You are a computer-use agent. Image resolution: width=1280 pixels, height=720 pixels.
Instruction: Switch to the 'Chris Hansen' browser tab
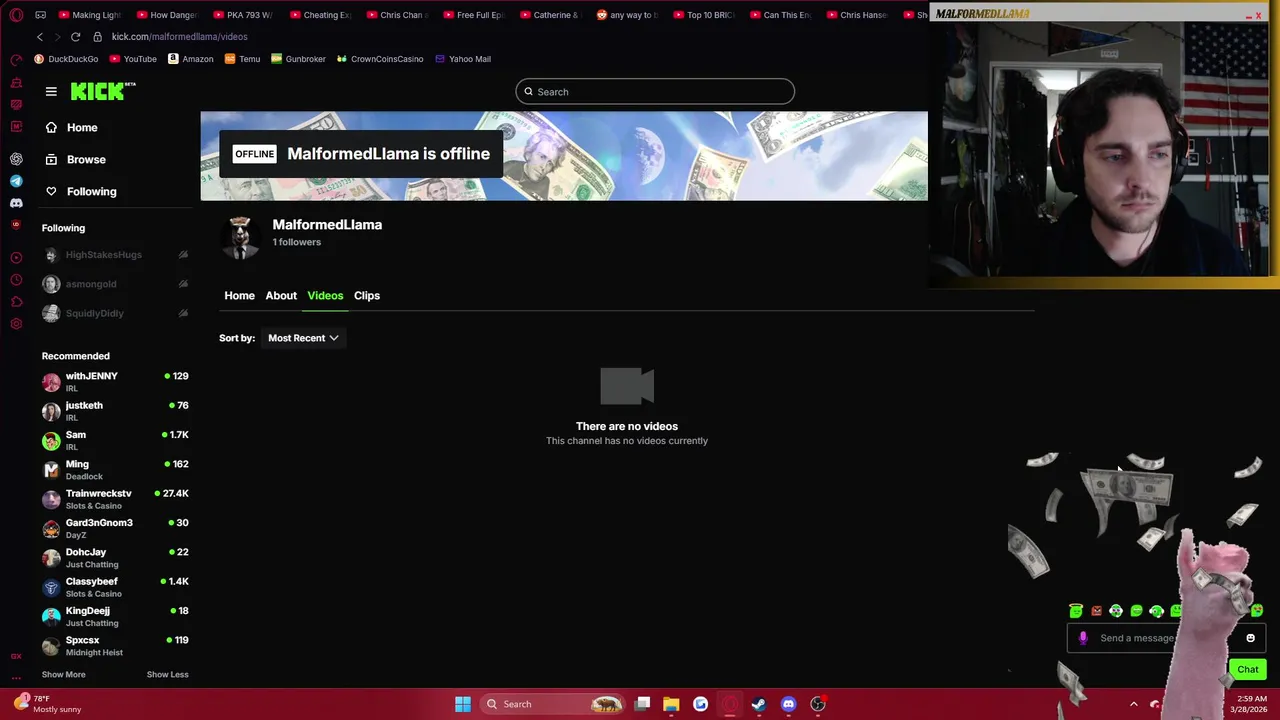click(857, 15)
